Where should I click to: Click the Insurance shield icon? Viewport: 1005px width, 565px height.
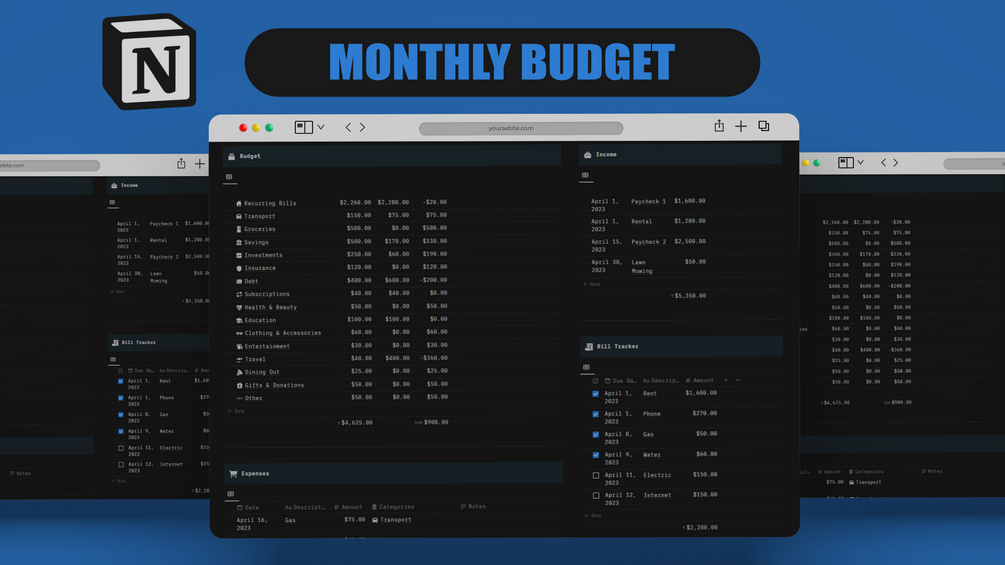pyautogui.click(x=239, y=268)
